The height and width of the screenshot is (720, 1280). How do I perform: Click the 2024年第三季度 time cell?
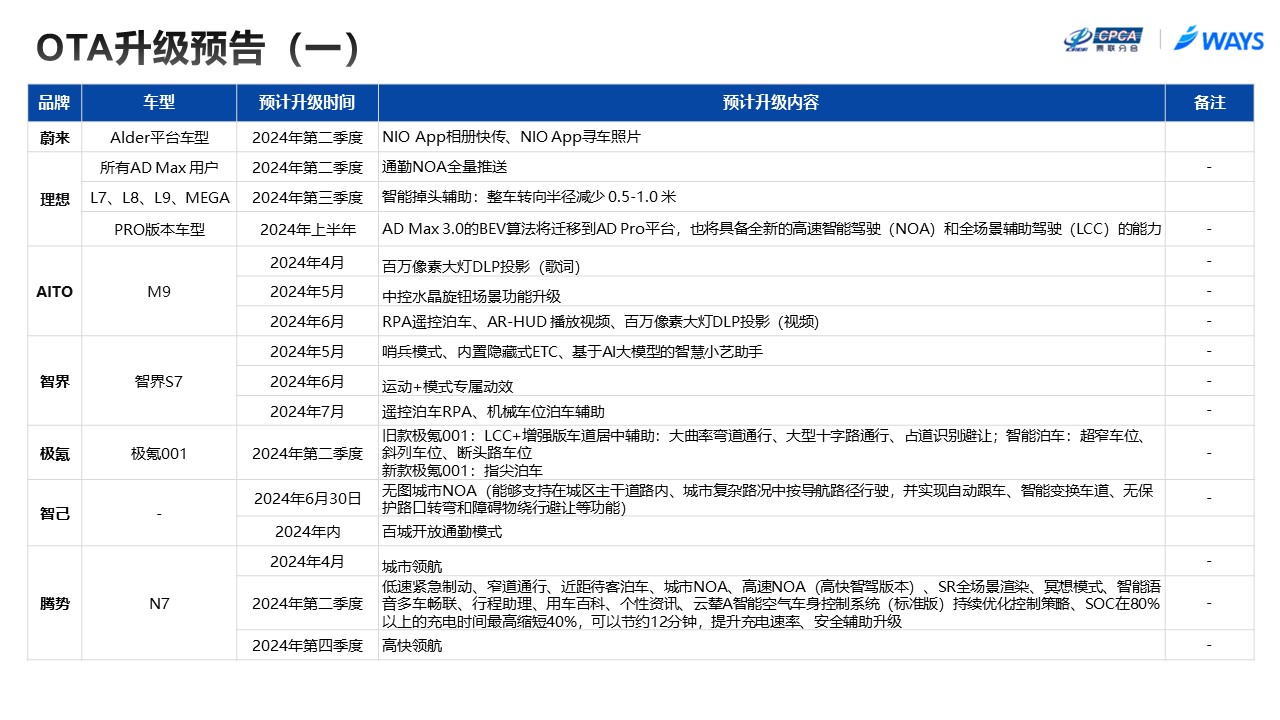(x=307, y=197)
